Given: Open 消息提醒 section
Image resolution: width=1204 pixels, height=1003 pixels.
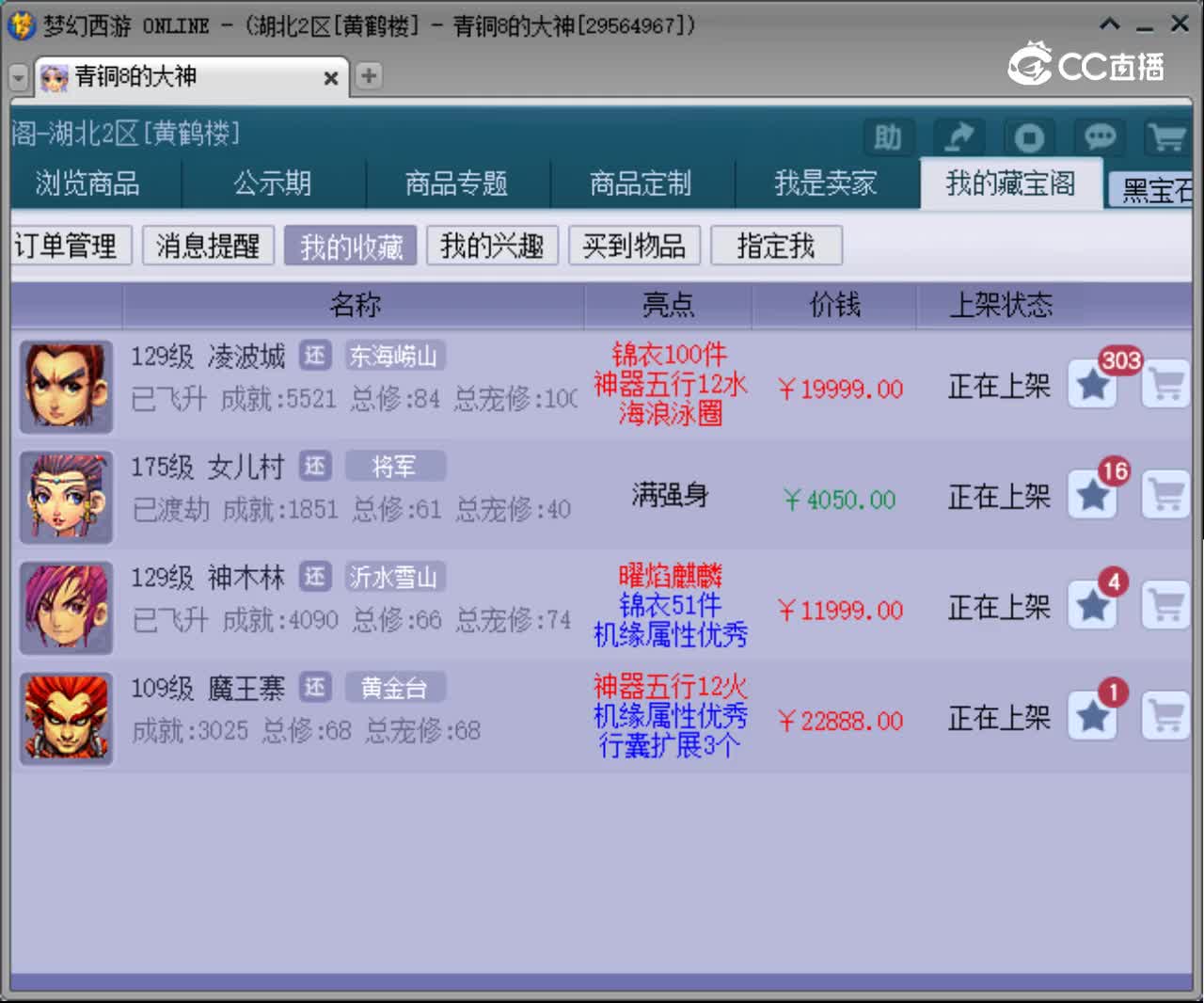Looking at the screenshot, I should click(x=208, y=247).
